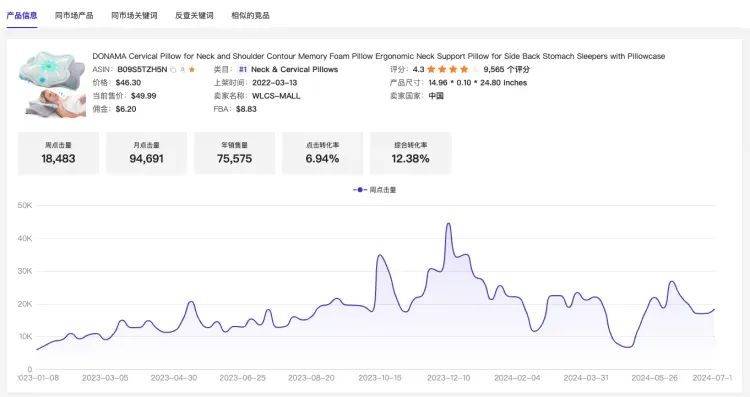Select the 点击转化率 6.94% metric card
Screen dimensions: 750x397
click(322, 153)
